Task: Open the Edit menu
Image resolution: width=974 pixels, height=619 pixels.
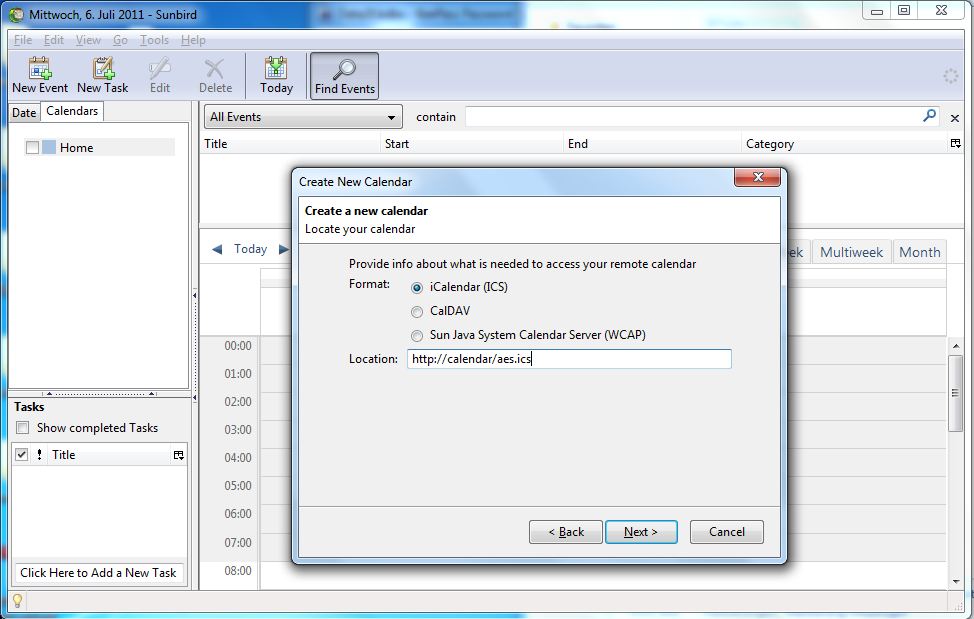Action: [53, 40]
